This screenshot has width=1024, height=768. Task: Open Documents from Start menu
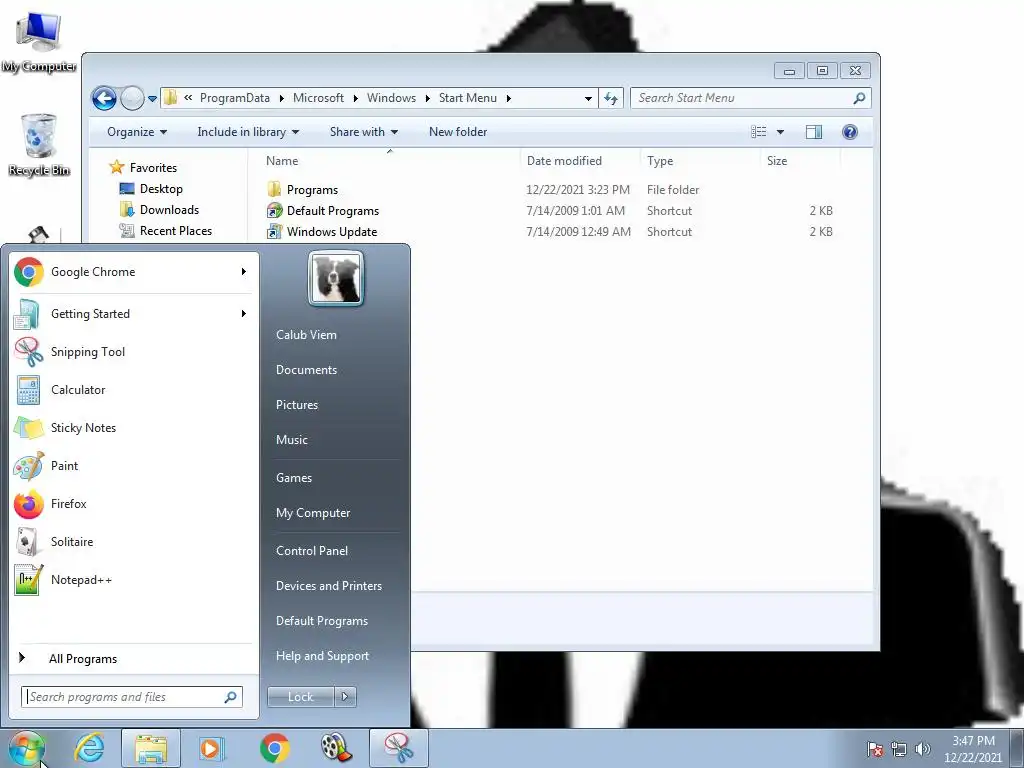(306, 370)
